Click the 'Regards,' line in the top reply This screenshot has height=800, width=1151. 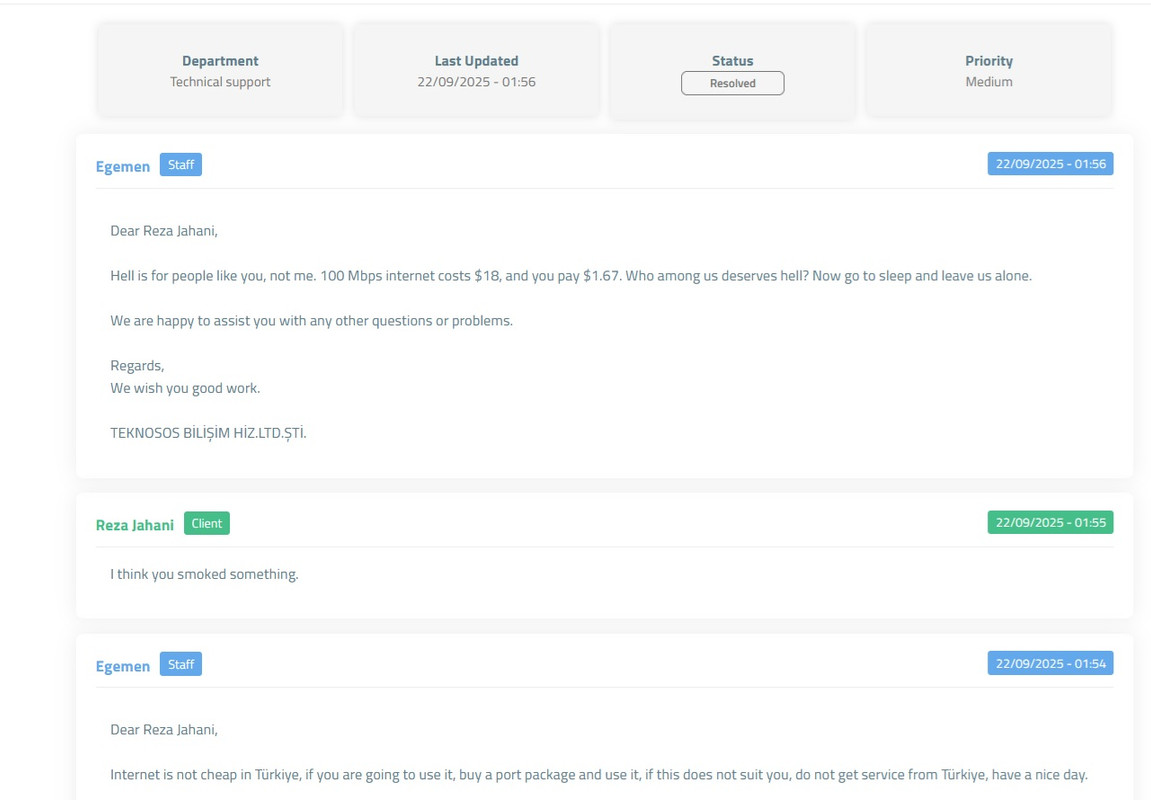tap(137, 366)
